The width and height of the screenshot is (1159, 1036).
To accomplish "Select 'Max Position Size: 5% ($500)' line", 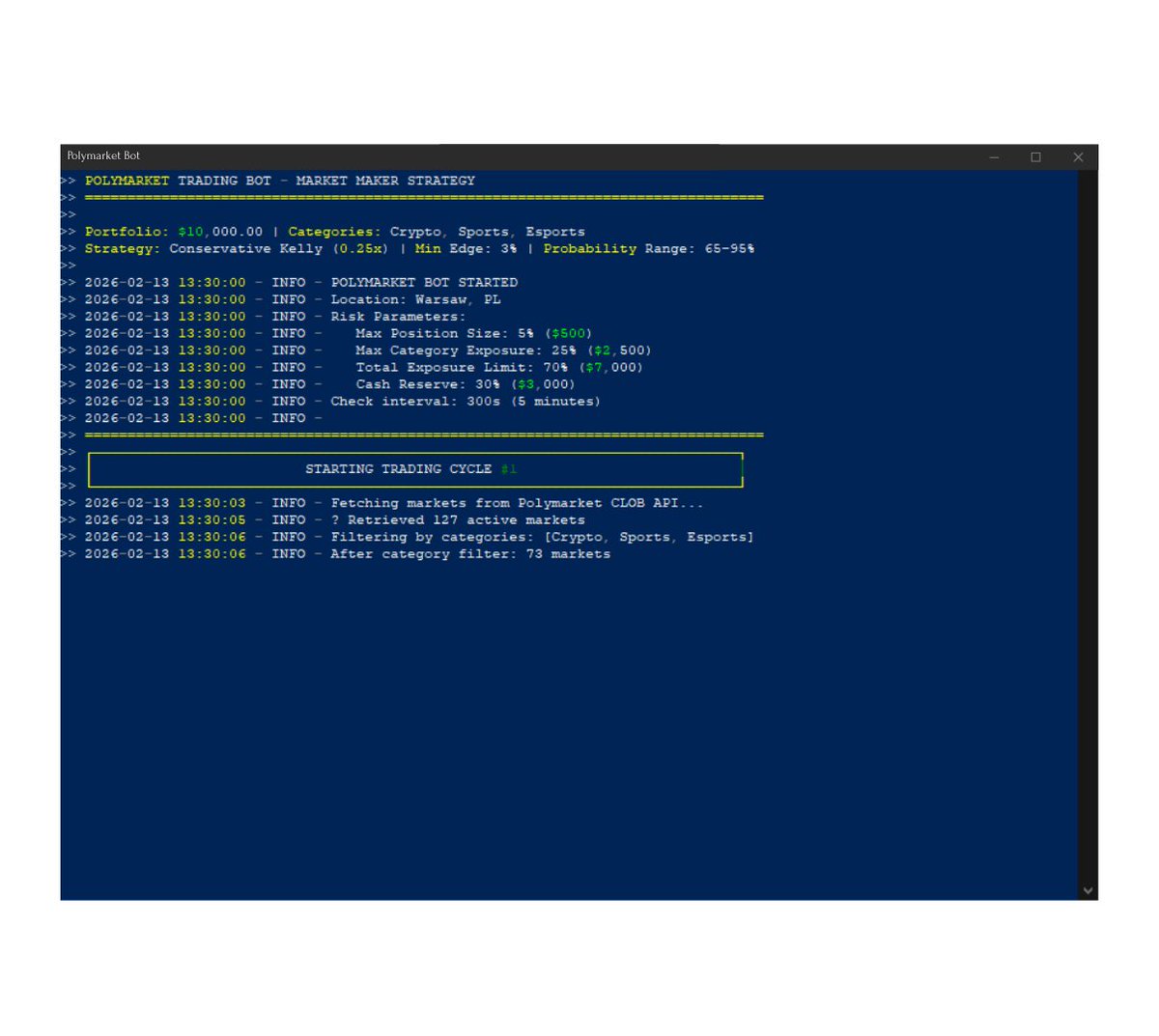I will (474, 333).
